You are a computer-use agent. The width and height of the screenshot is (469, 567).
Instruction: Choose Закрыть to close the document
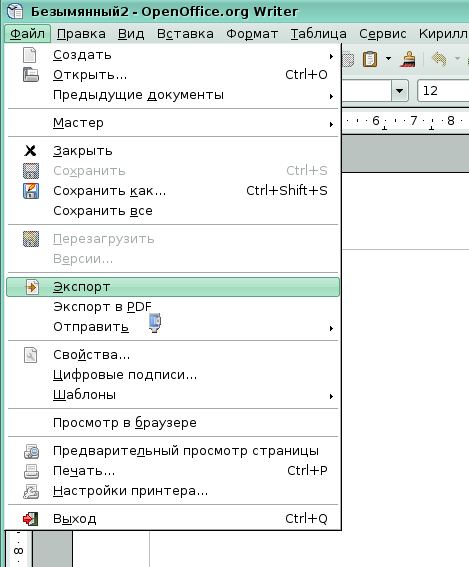(x=173, y=150)
